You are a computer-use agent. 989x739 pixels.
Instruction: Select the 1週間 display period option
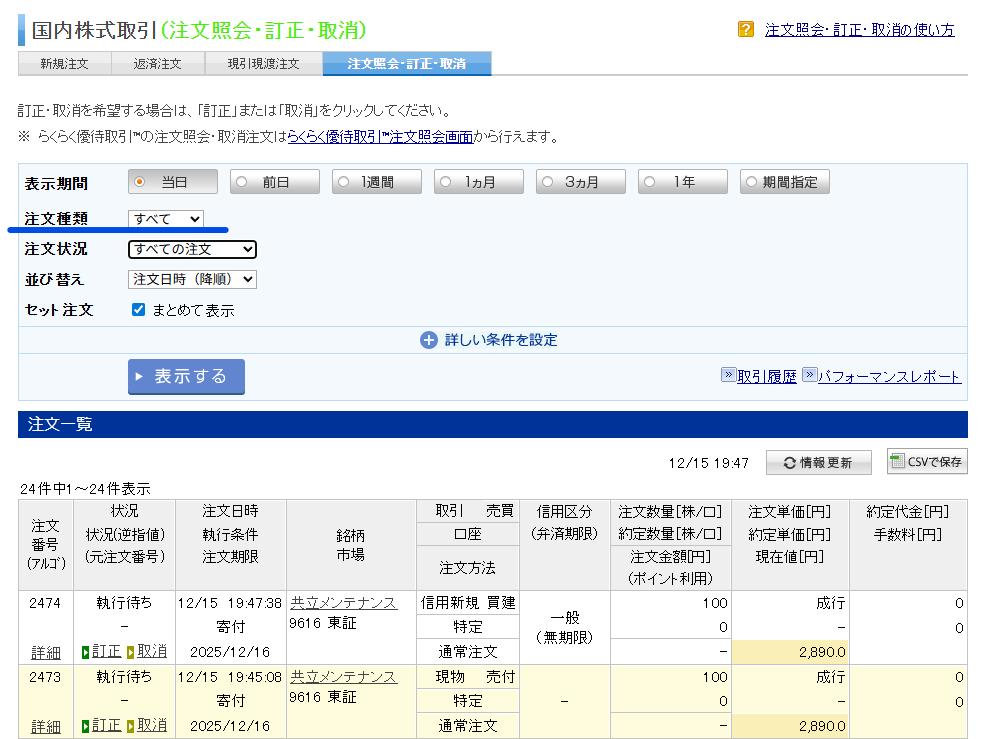(x=344, y=182)
